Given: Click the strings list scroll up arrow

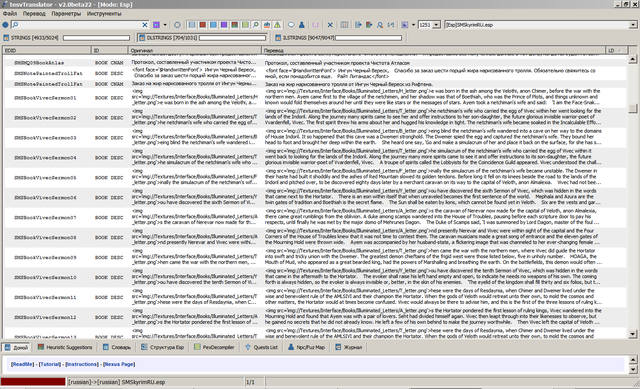Looking at the screenshot, I should (x=633, y=60).
